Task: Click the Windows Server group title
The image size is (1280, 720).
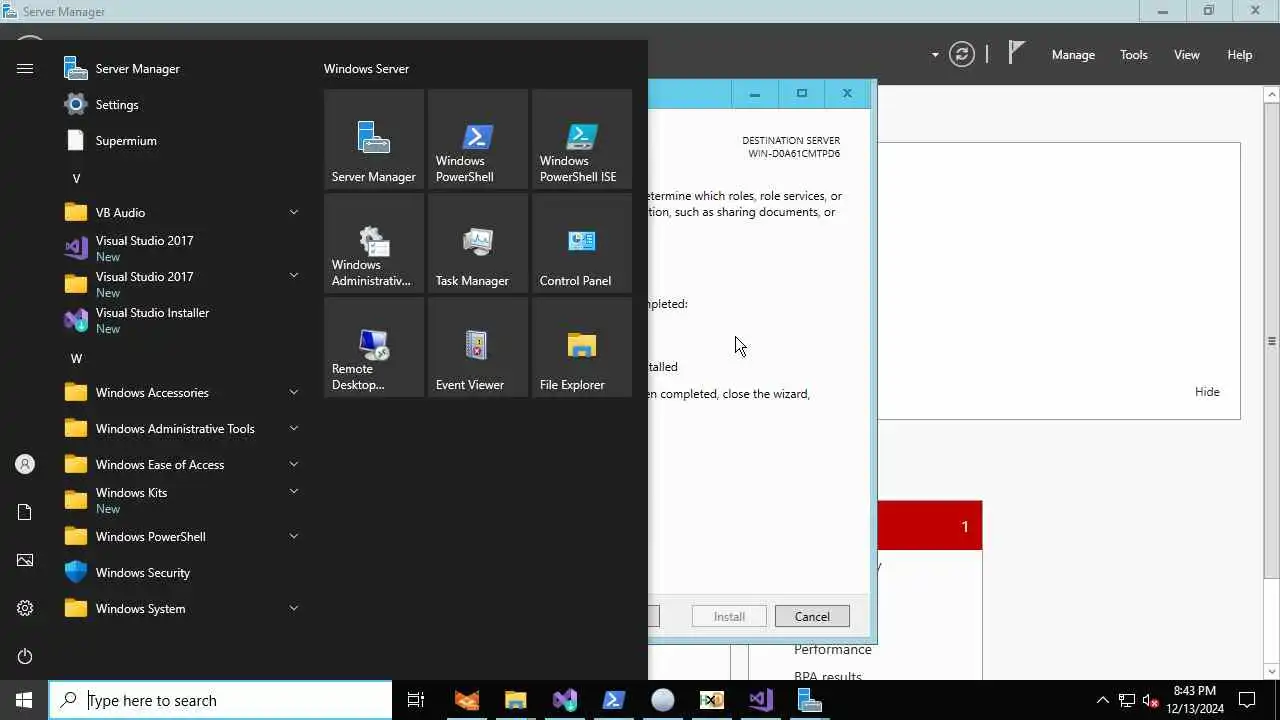Action: (366, 69)
